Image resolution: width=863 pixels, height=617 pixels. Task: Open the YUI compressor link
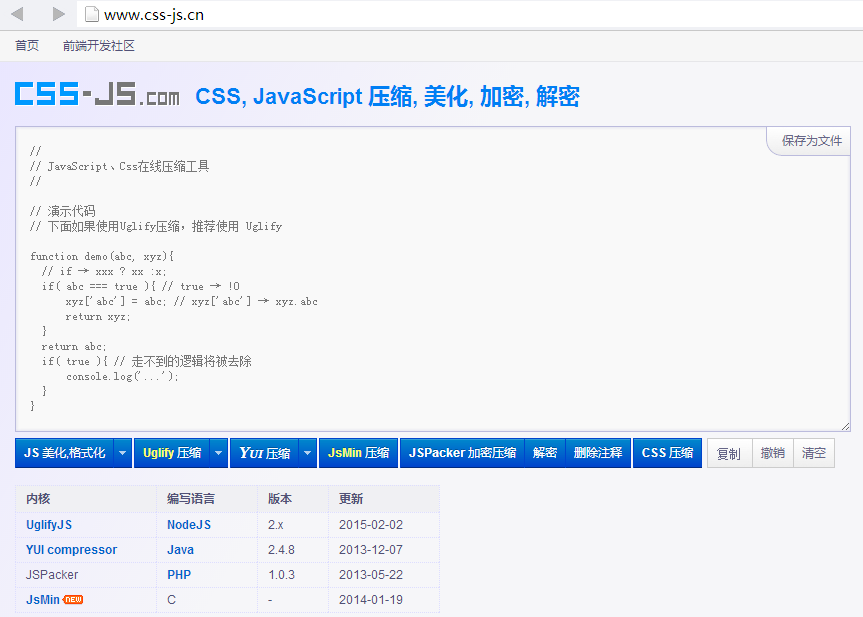point(72,549)
